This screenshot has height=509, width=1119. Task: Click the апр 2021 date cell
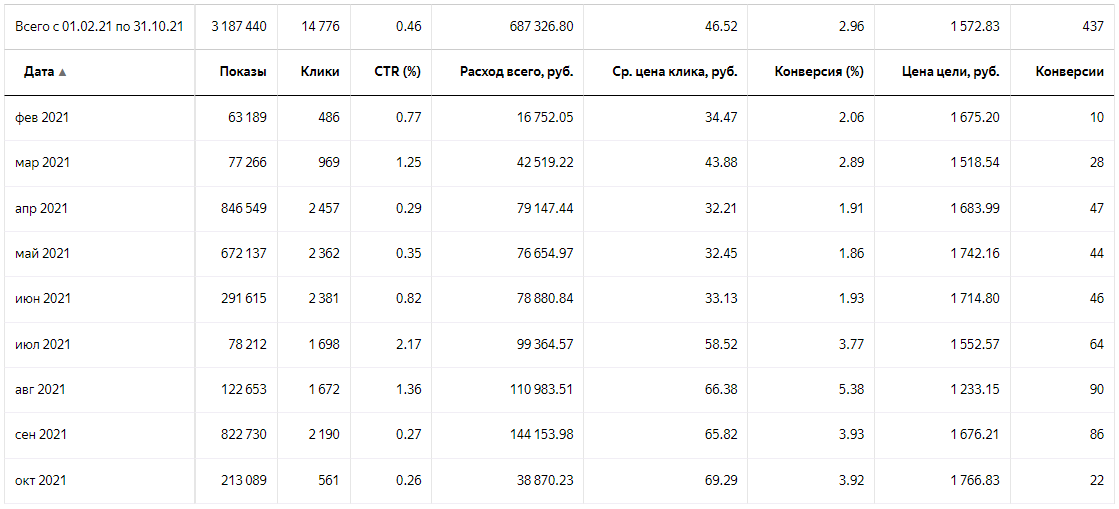click(x=42, y=209)
